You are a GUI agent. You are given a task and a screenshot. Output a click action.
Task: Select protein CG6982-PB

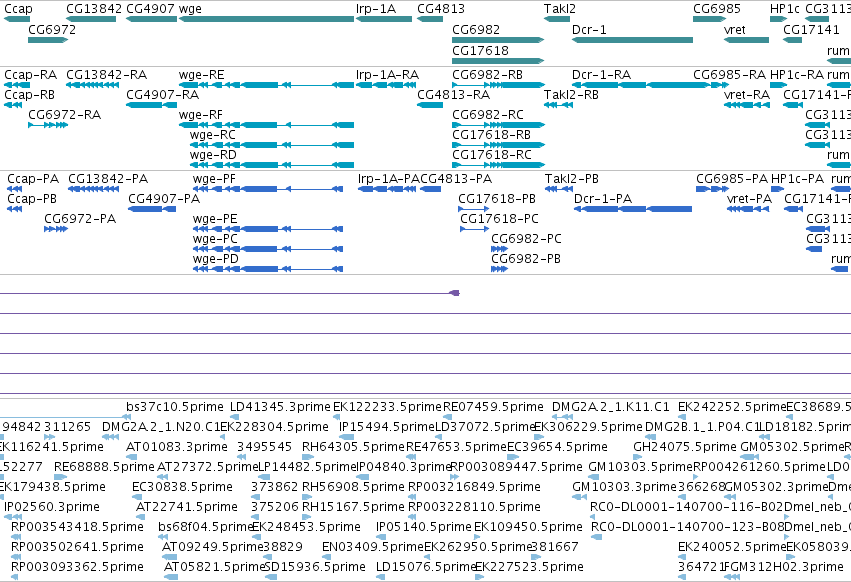tap(500, 269)
